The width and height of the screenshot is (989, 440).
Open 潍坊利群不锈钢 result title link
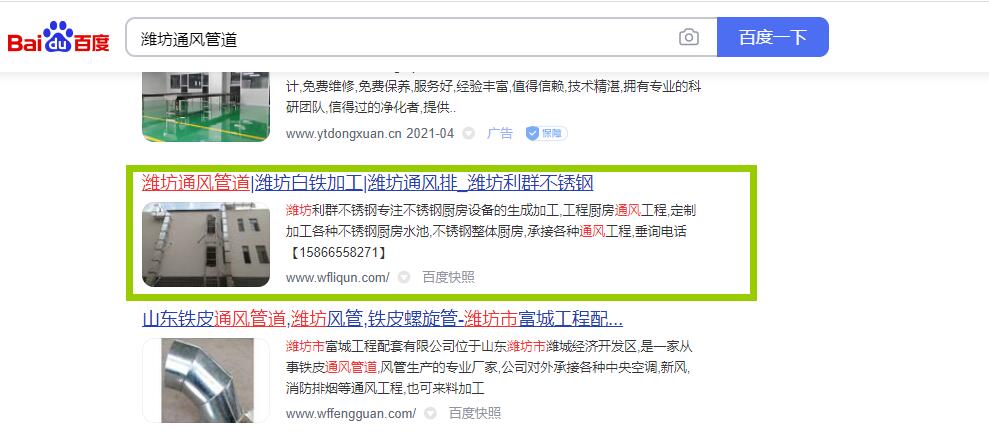368,183
